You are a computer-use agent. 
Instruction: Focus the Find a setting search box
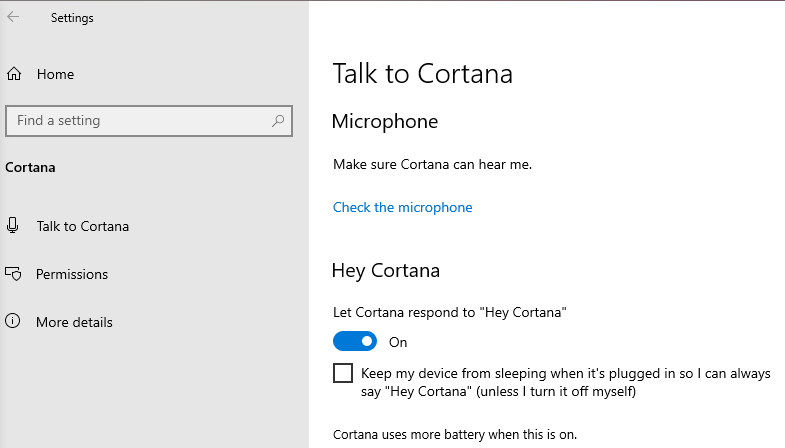point(149,121)
